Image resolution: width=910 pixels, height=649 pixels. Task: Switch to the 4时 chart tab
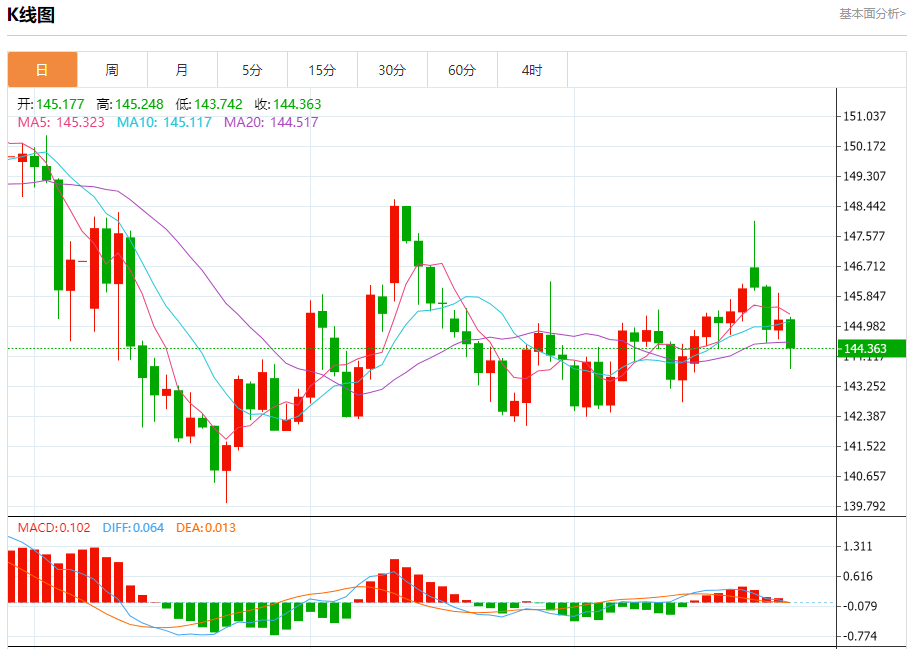[532, 70]
